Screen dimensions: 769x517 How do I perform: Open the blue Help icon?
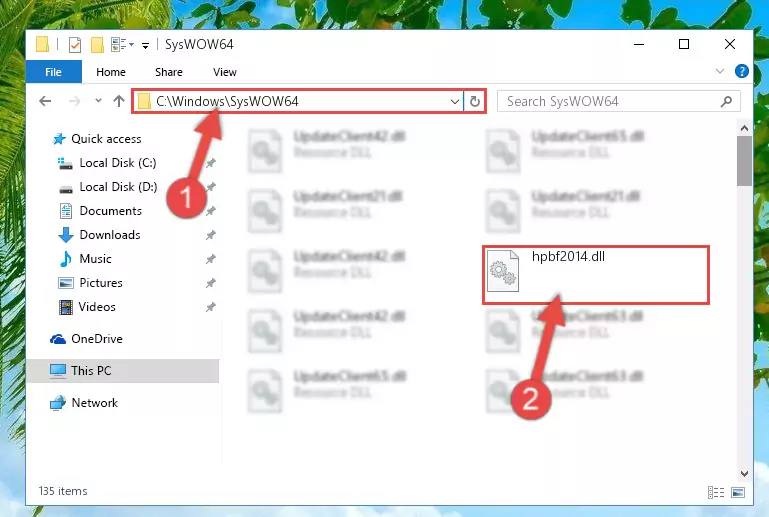(x=742, y=72)
